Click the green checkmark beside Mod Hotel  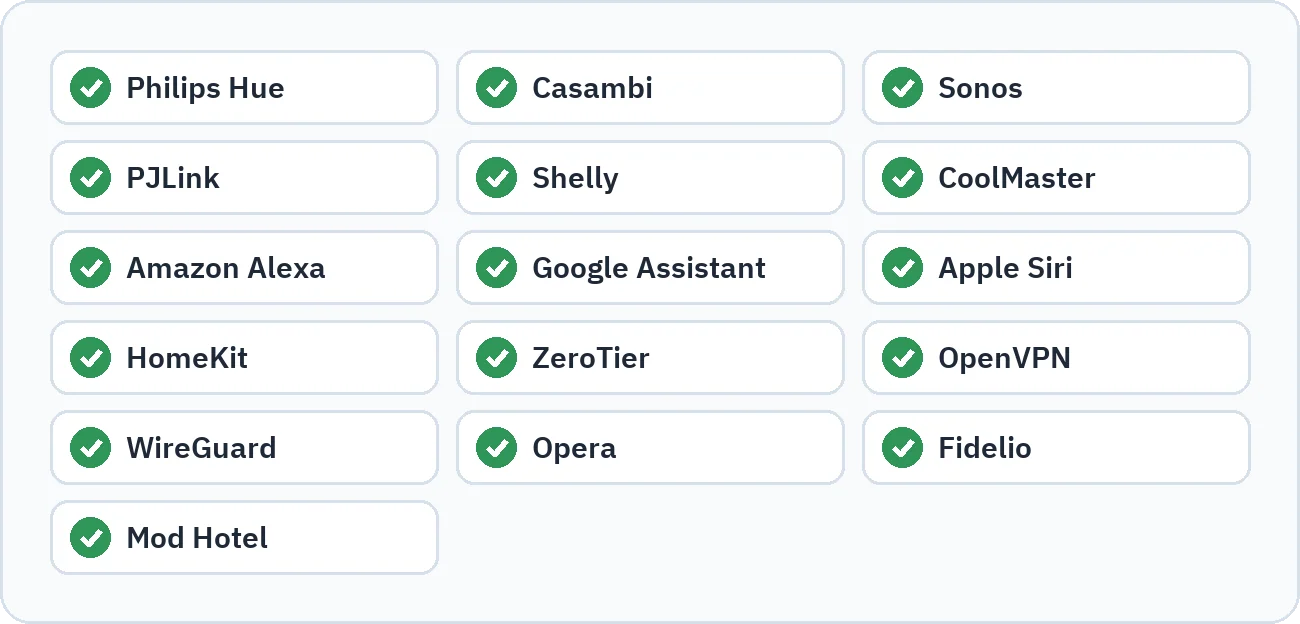[x=91, y=538]
